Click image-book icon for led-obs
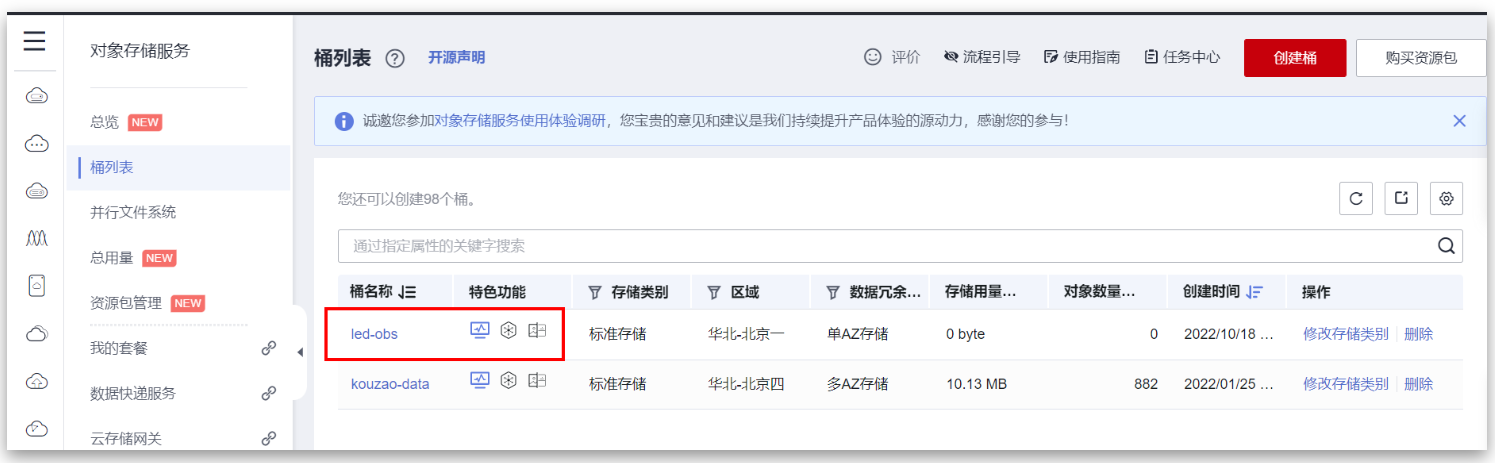 [x=537, y=331]
